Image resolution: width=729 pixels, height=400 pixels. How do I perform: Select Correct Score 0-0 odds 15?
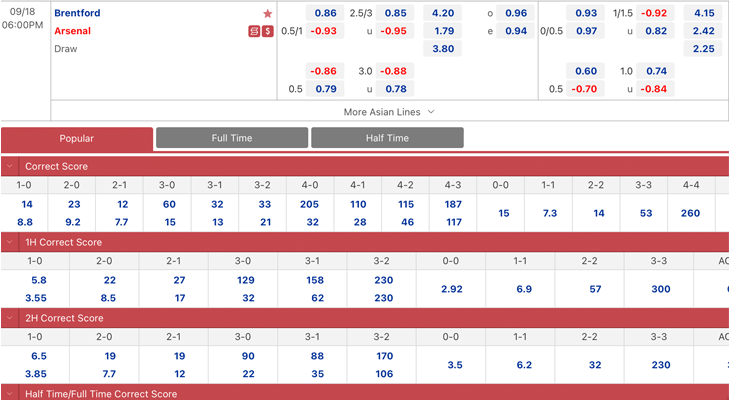[503, 213]
